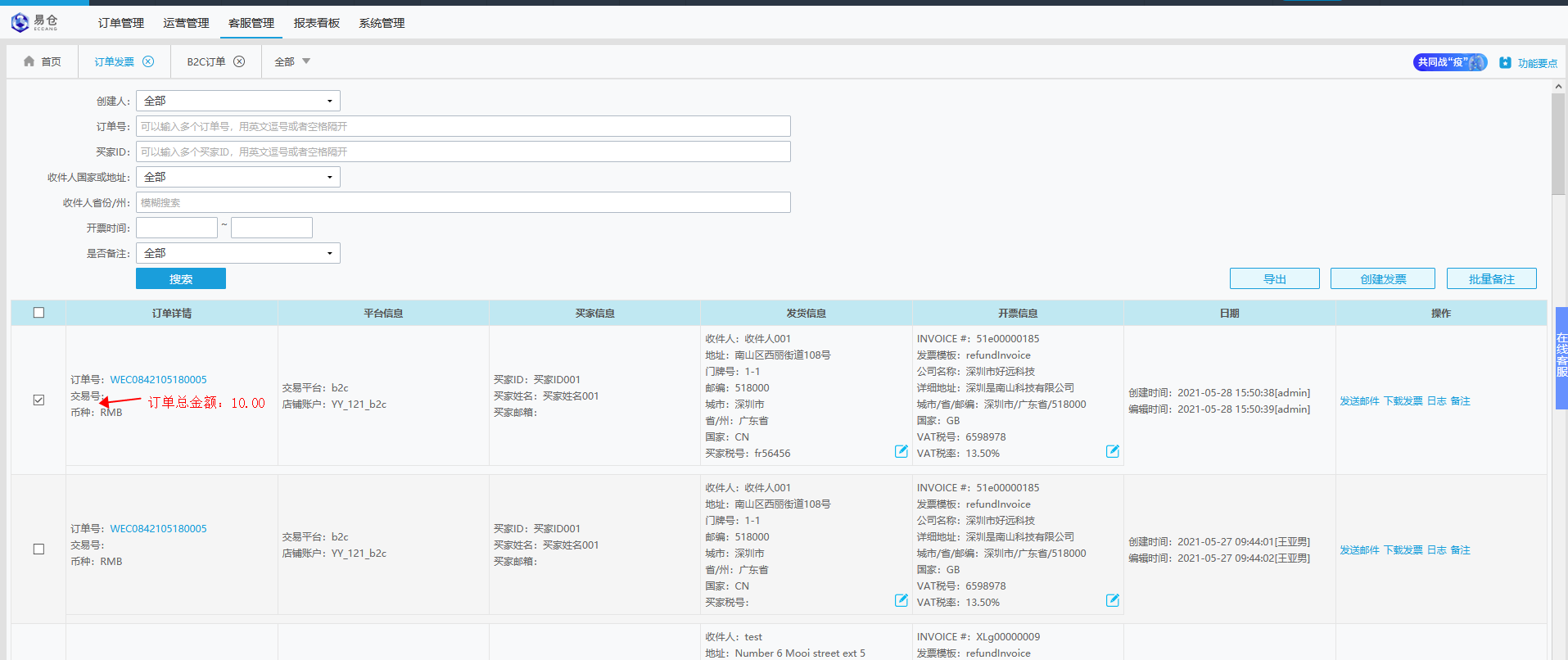The image size is (1568, 660).
Task: Edit shipping info for the 2021-05-28 invoice row
Action: tap(901, 451)
